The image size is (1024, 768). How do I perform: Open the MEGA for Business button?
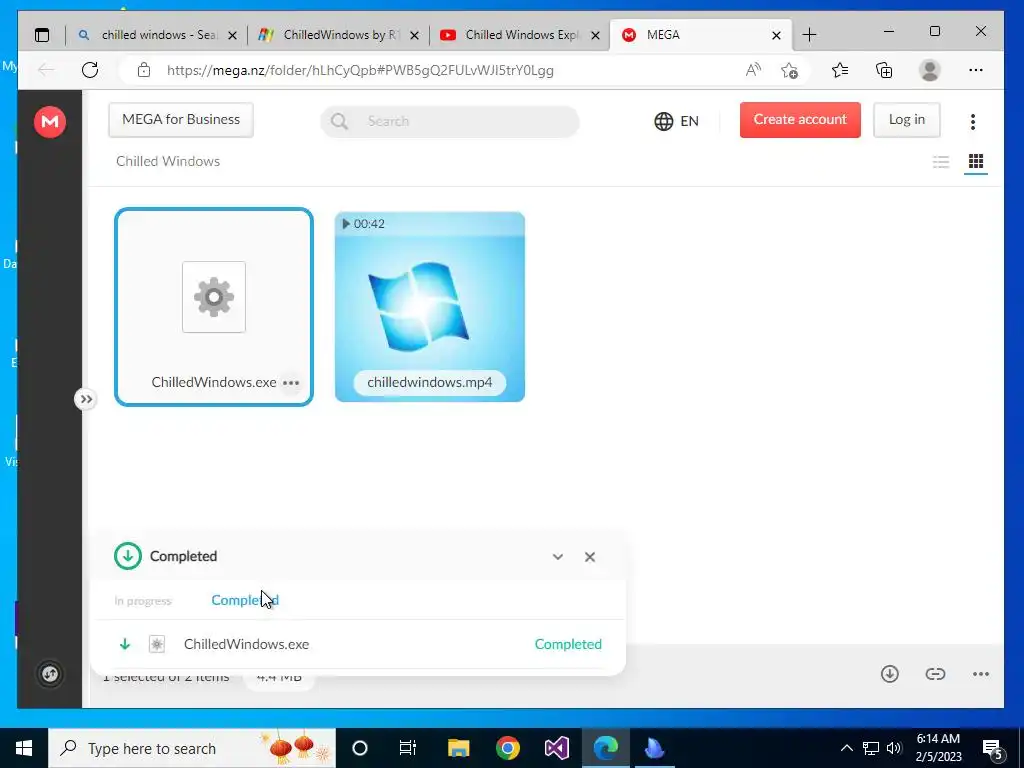pyautogui.click(x=181, y=120)
